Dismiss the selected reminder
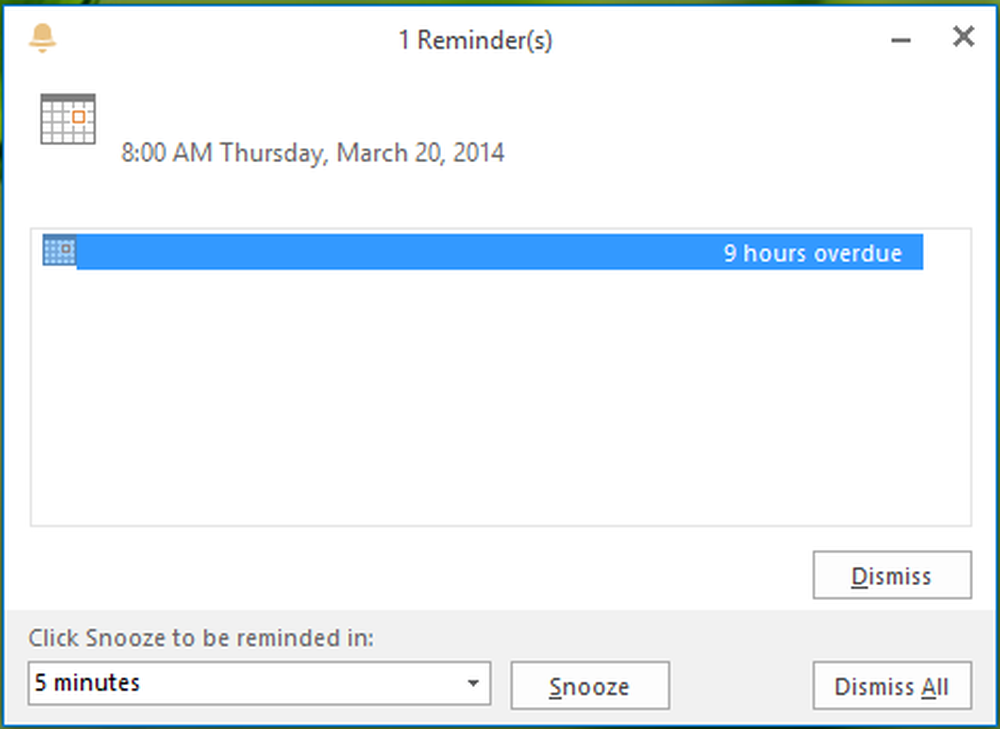The image size is (1000, 729). click(891, 576)
